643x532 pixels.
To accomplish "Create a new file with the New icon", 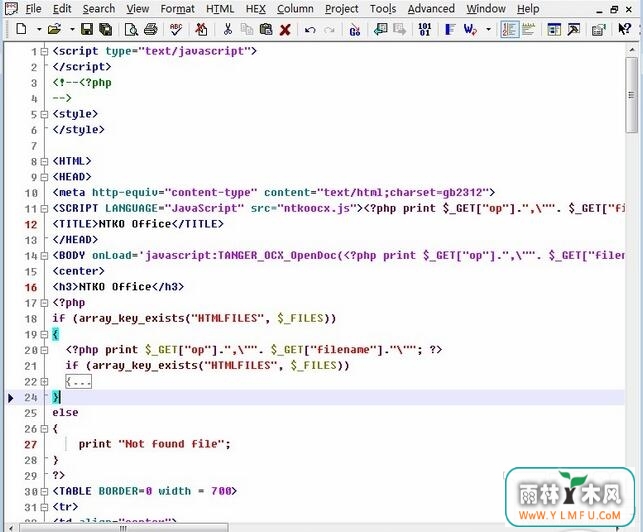I will (21, 29).
